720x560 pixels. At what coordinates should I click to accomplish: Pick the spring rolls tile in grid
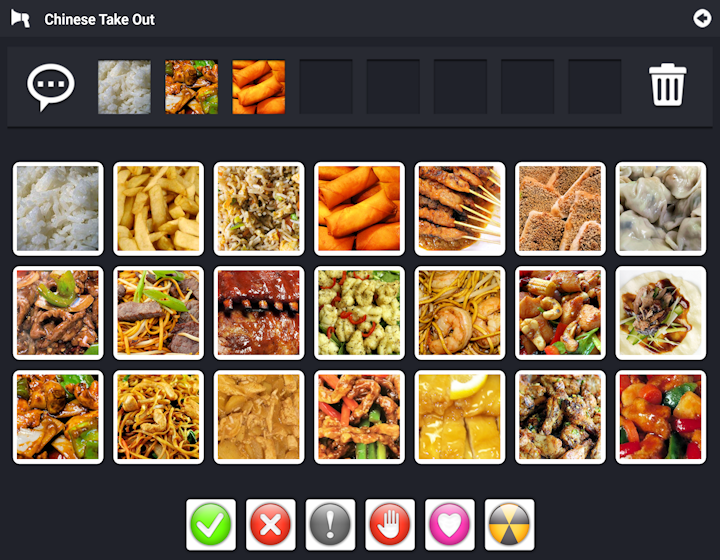pyautogui.click(x=359, y=208)
